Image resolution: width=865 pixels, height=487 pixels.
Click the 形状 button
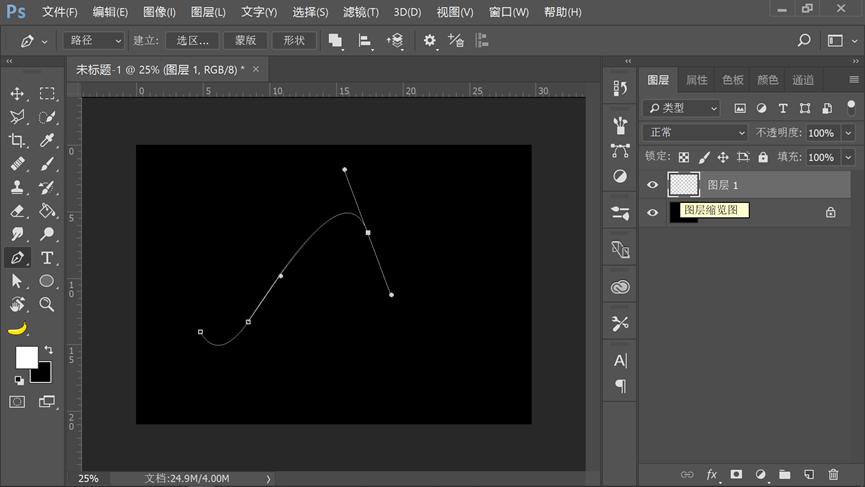pyautogui.click(x=294, y=40)
